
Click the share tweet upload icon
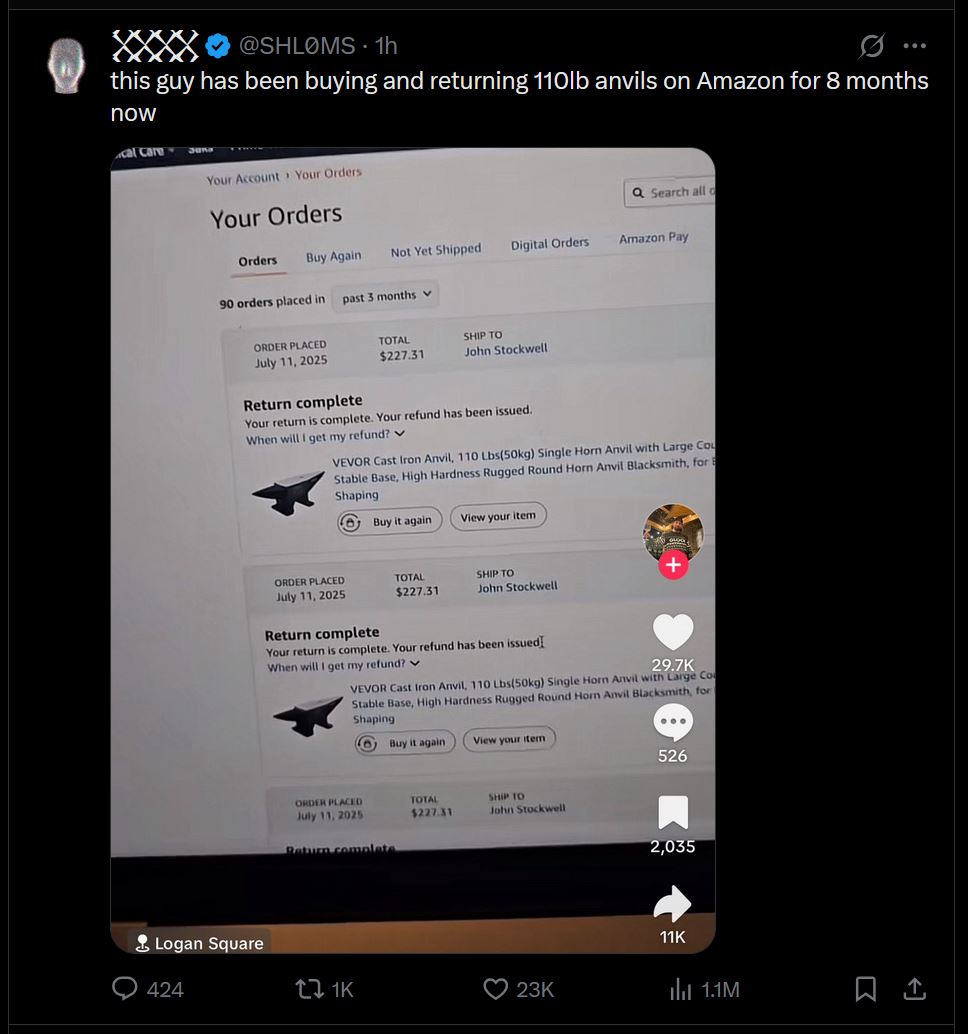(915, 988)
